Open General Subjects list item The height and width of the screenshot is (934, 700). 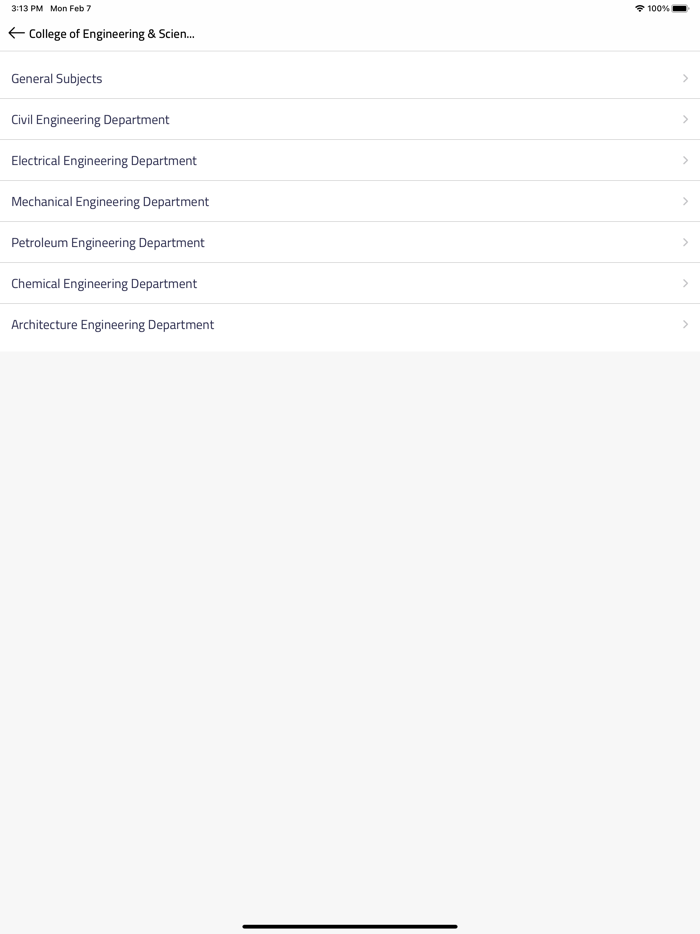57,79
